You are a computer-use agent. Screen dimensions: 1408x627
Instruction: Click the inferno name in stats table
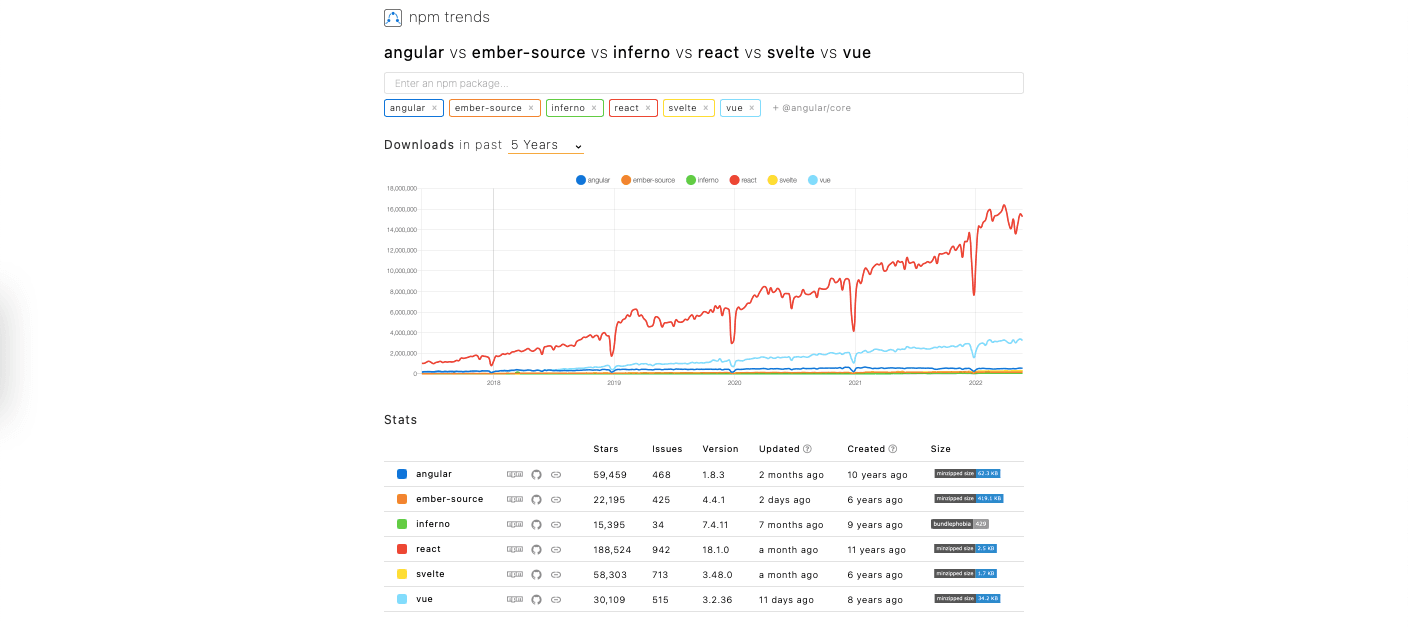433,524
